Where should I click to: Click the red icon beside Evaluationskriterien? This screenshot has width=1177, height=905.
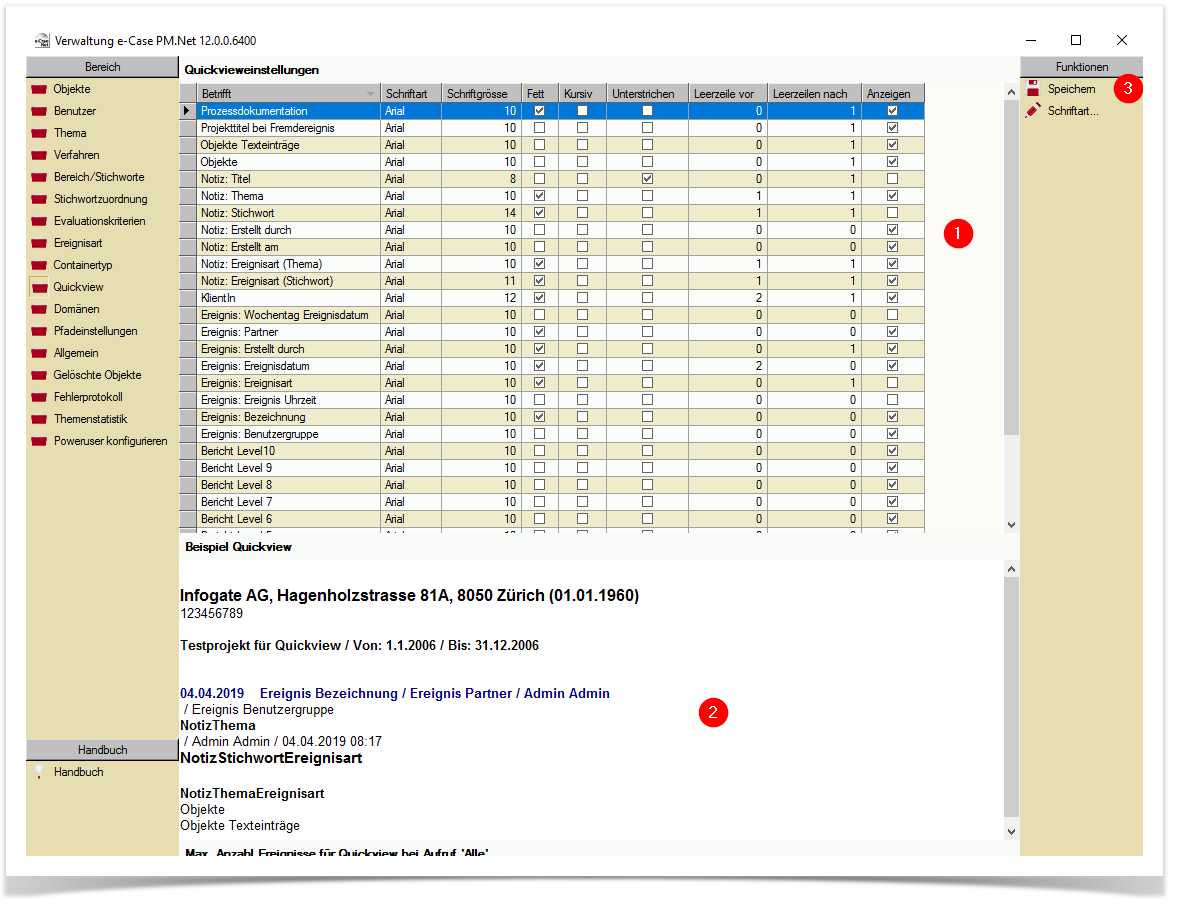click(x=39, y=221)
